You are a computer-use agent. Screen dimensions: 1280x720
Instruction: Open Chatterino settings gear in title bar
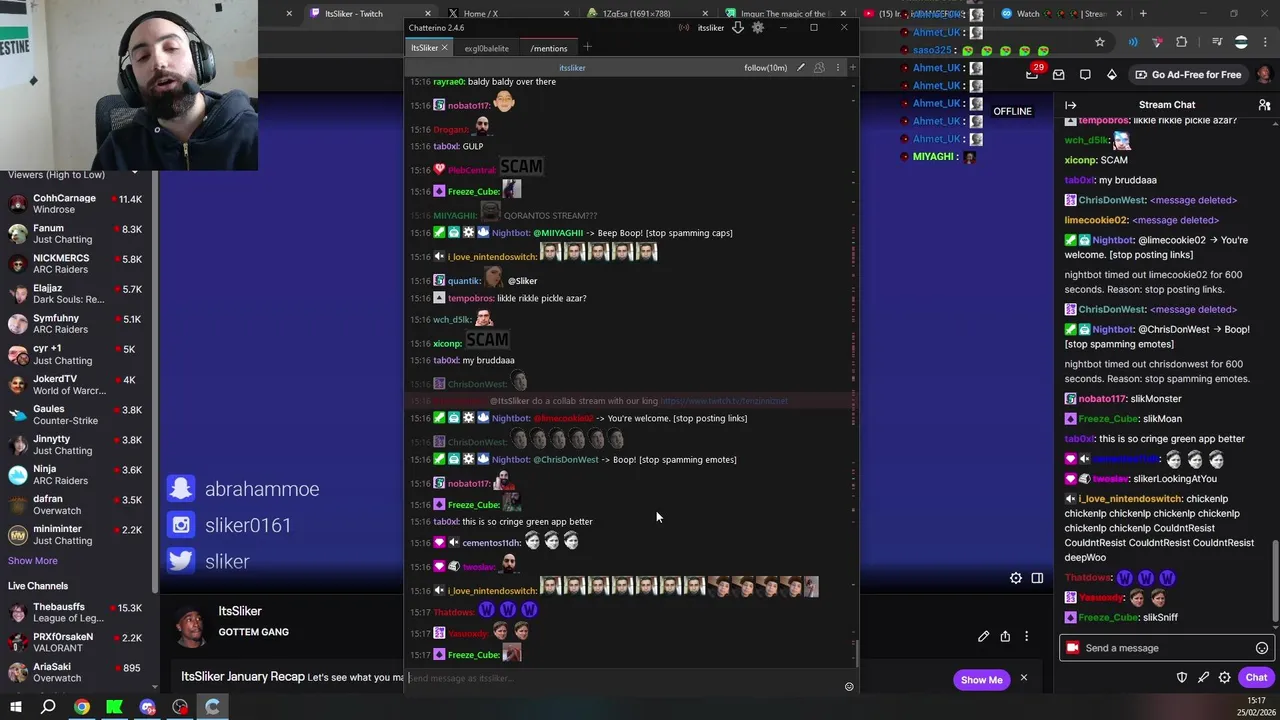tap(758, 28)
